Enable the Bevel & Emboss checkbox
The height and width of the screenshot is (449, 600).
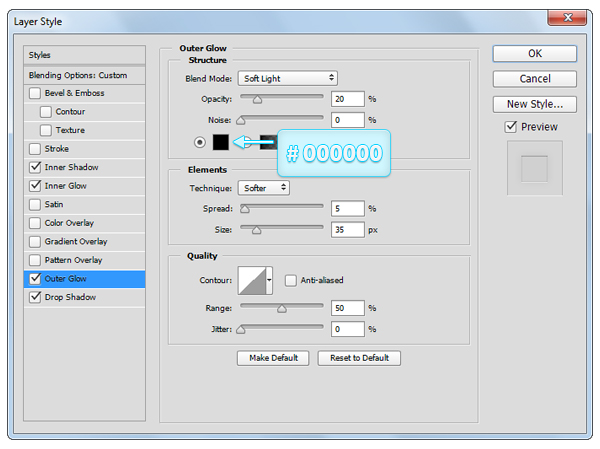point(36,93)
